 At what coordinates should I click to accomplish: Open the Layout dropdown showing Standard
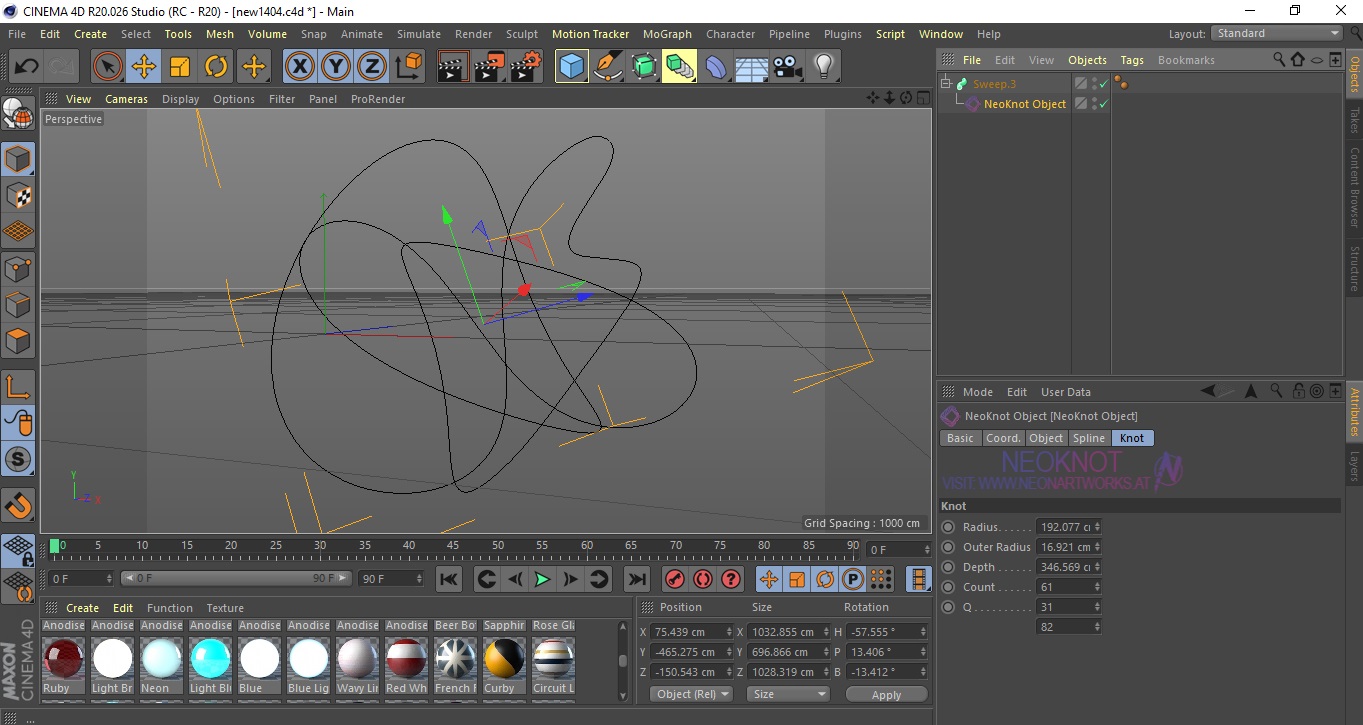[x=1276, y=33]
